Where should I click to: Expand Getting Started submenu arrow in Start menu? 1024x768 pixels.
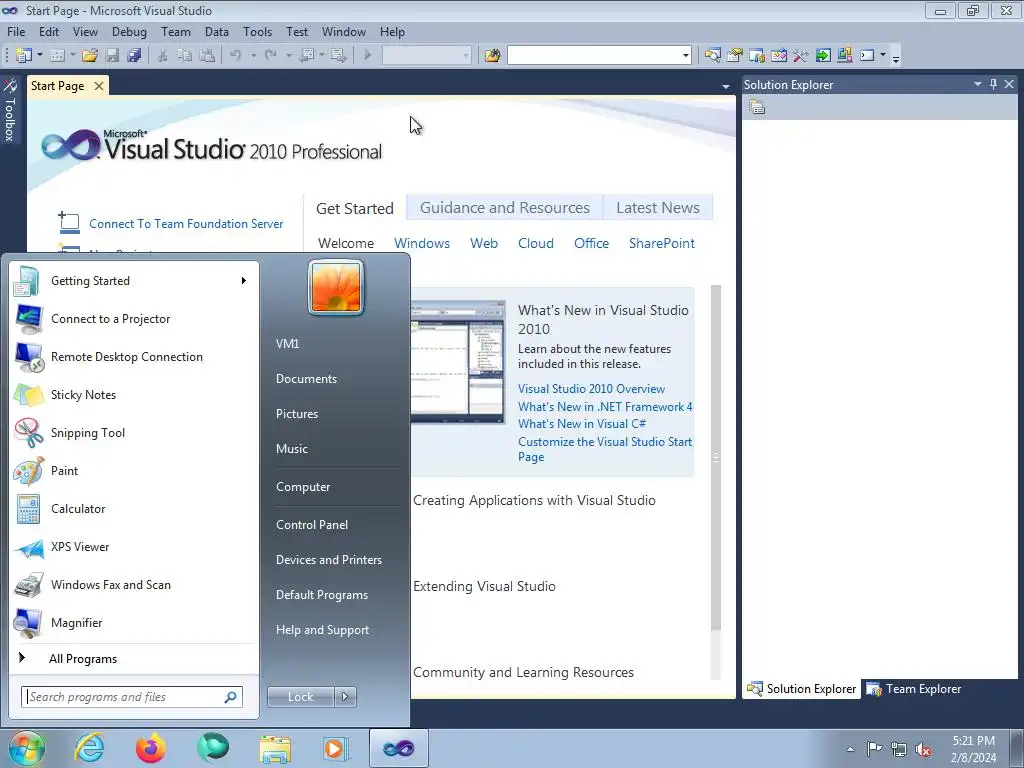coord(244,280)
